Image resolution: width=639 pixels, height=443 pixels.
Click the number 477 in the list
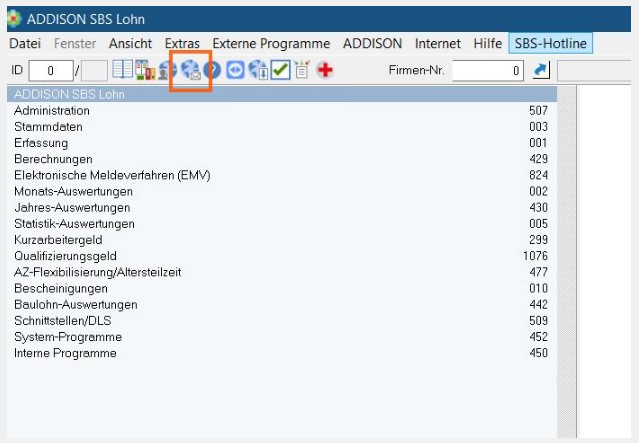(x=538, y=272)
